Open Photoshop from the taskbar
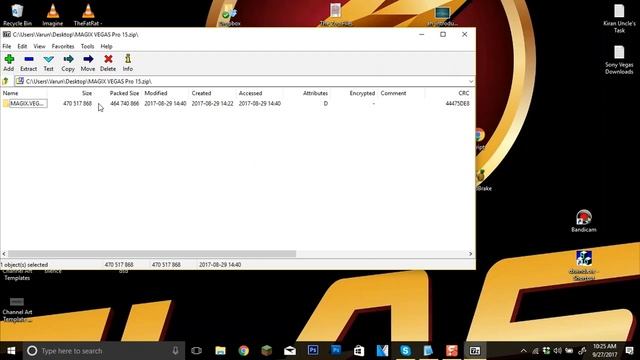Viewport: 640px width, 360px height. coord(313,350)
